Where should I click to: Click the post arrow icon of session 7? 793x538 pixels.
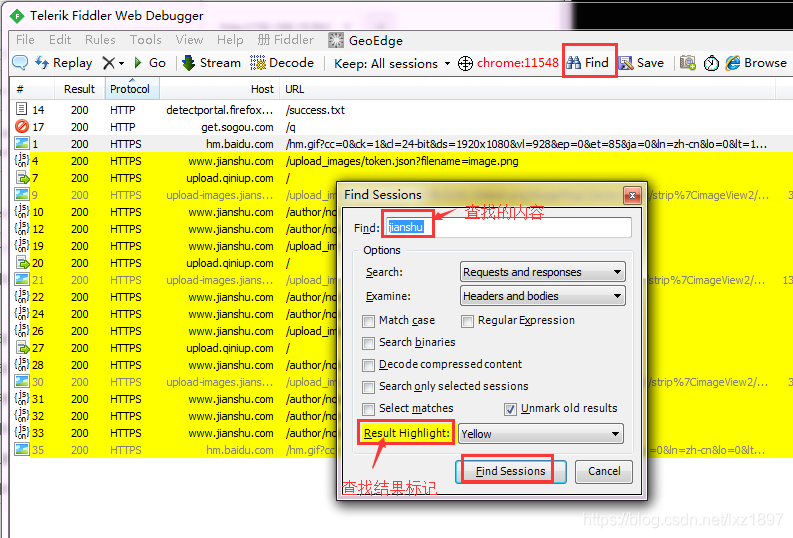[23, 177]
